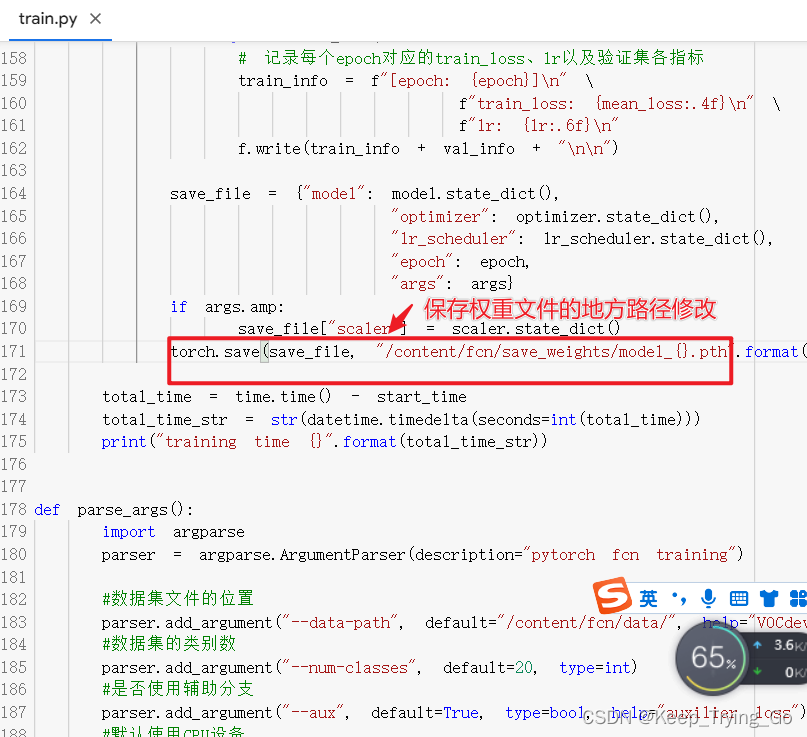Click '{lr:.6f}' f-string on line 161
Image resolution: width=807 pixels, height=737 pixels.
[x=556, y=126]
